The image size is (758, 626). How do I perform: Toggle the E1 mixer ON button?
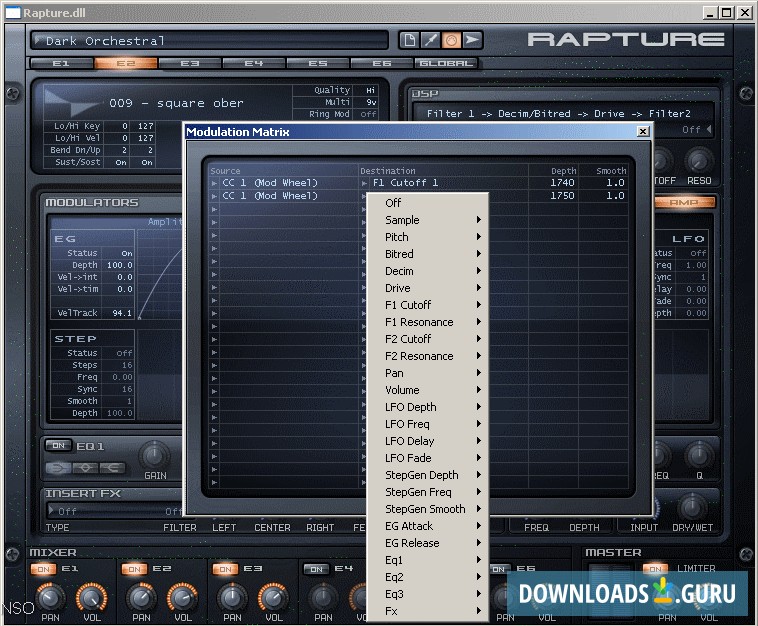42,569
